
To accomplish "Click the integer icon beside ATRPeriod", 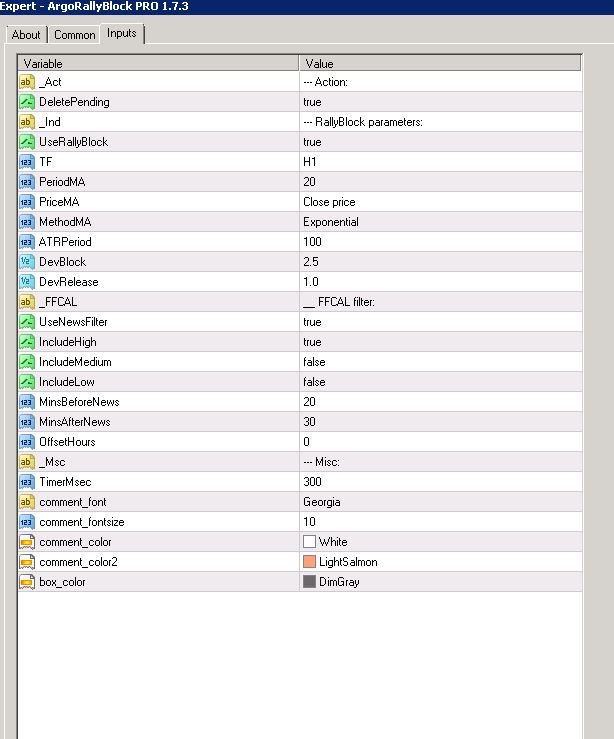I will tap(27, 242).
